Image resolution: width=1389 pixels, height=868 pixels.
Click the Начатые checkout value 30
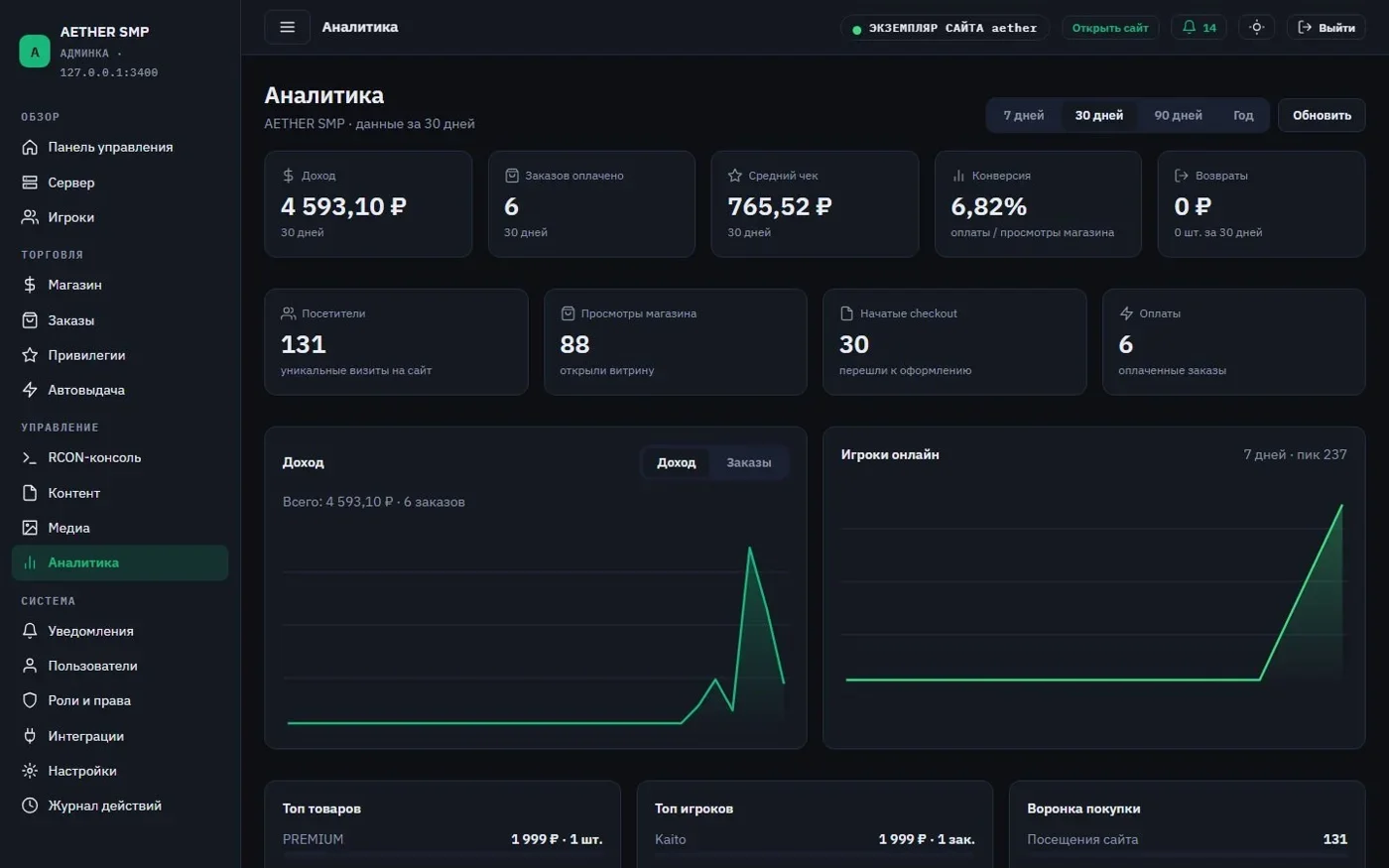click(x=854, y=344)
